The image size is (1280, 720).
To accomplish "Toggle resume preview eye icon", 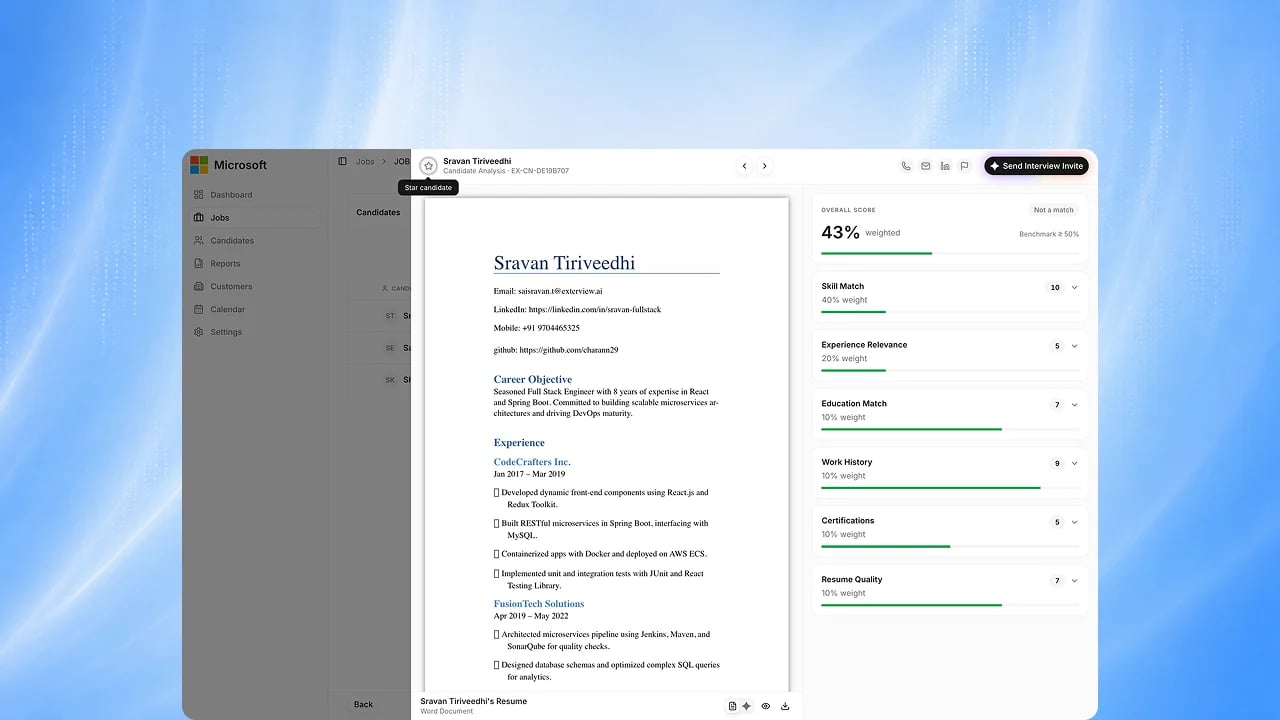I will click(x=766, y=706).
